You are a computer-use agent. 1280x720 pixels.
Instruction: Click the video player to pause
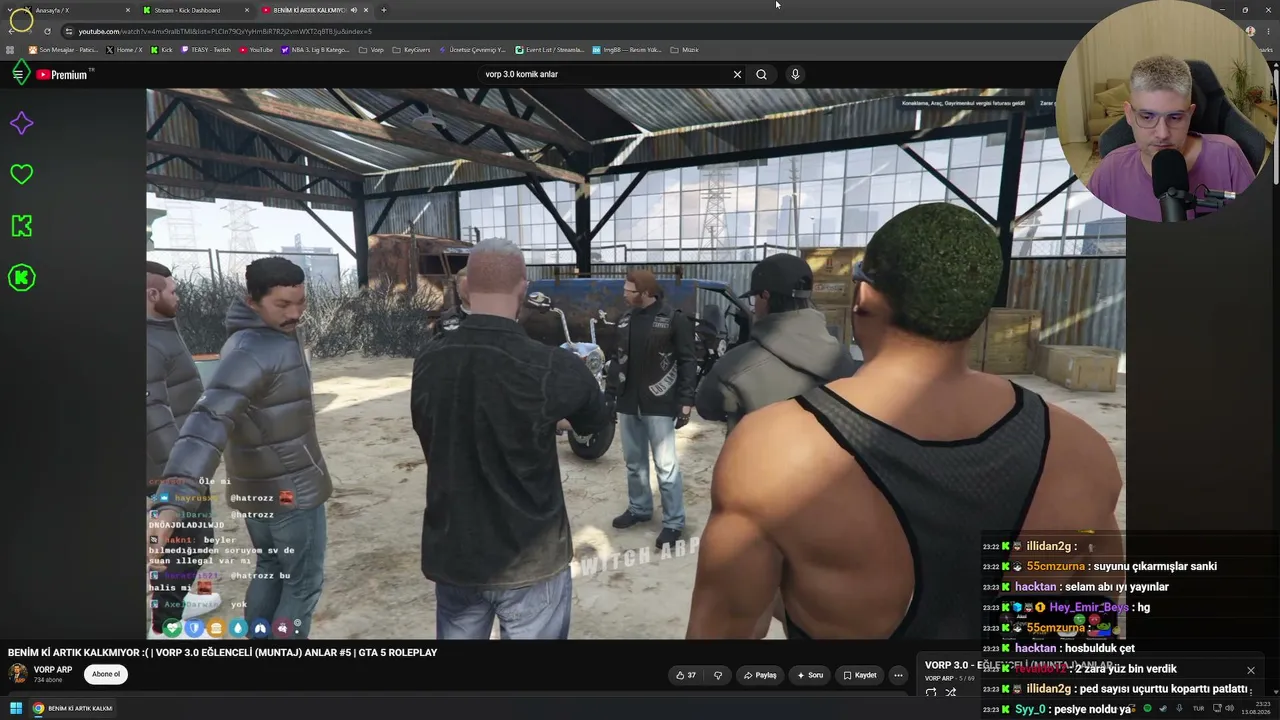636,364
